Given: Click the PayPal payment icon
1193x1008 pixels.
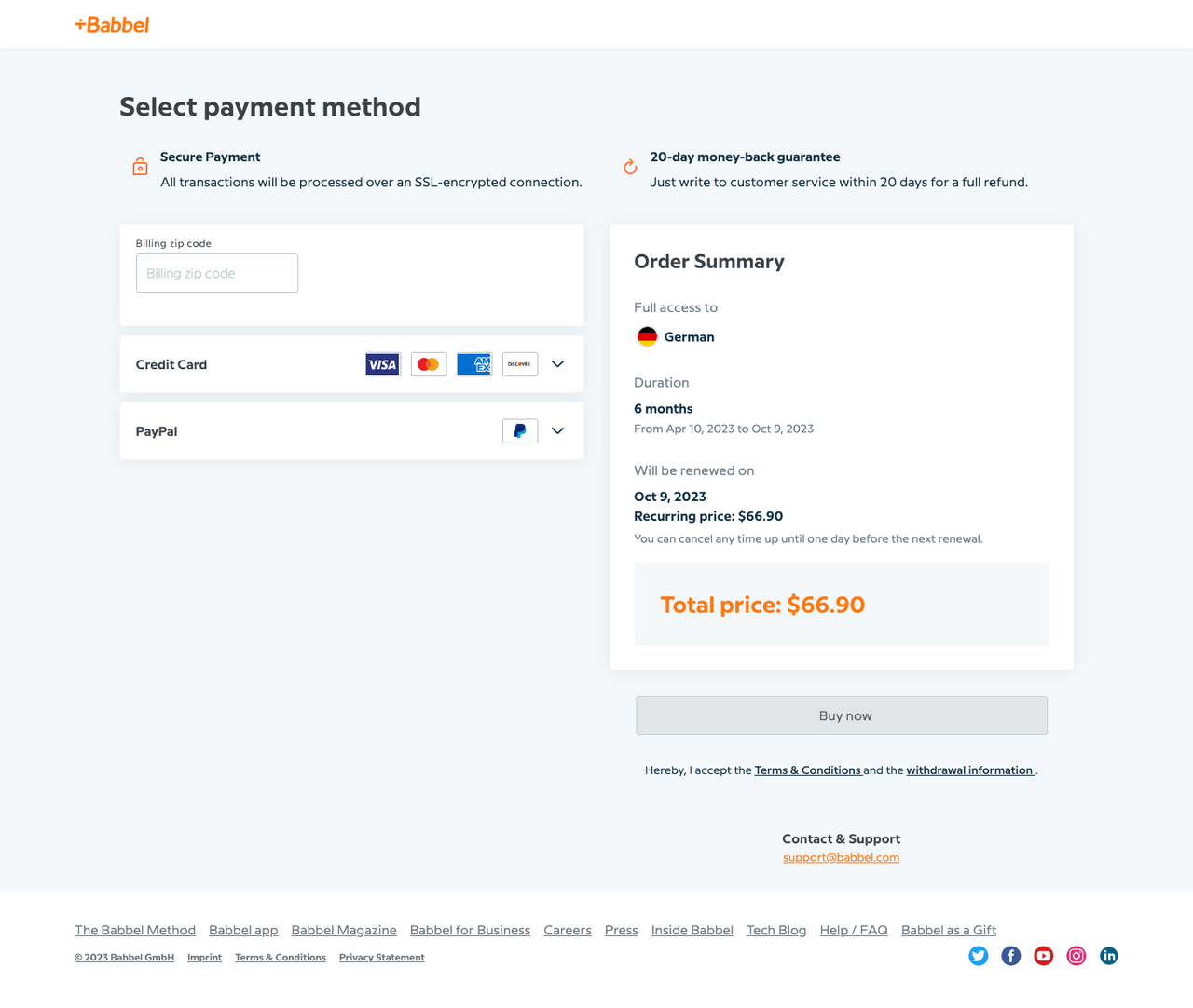Looking at the screenshot, I should point(519,430).
